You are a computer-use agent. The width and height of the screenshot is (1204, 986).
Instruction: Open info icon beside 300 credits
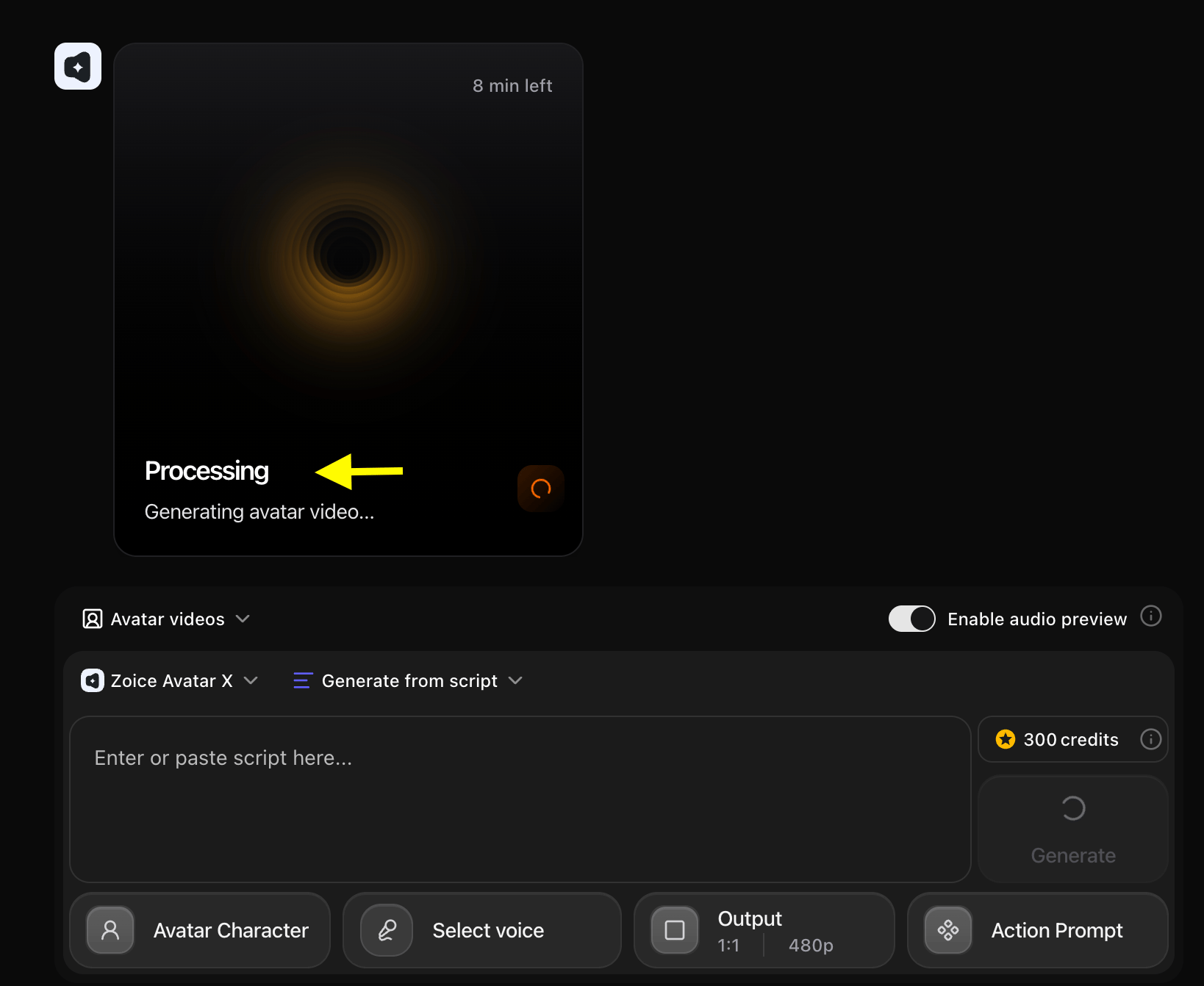1151,739
